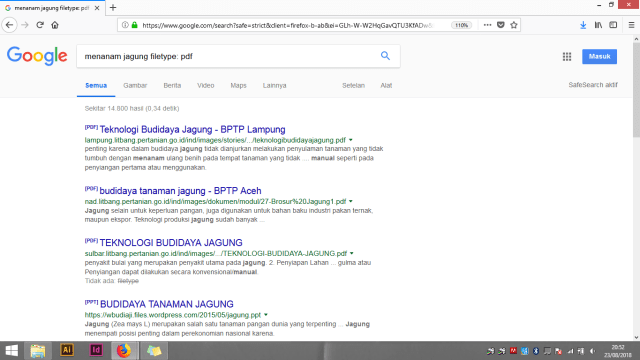The image size is (640, 360).
Task: Open the Windows Start menu
Action: tap(11, 351)
